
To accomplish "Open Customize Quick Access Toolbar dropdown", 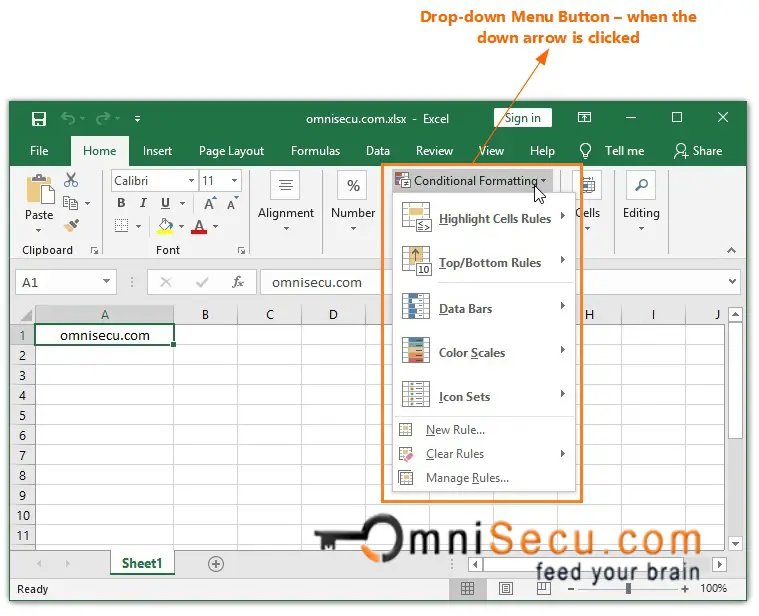I will (137, 119).
